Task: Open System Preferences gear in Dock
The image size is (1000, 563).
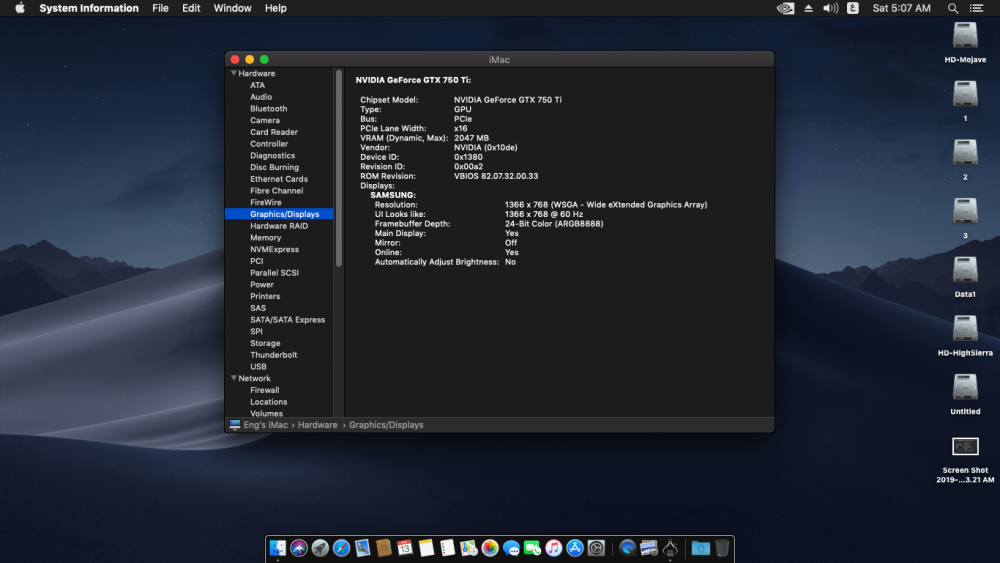Action: (596, 548)
